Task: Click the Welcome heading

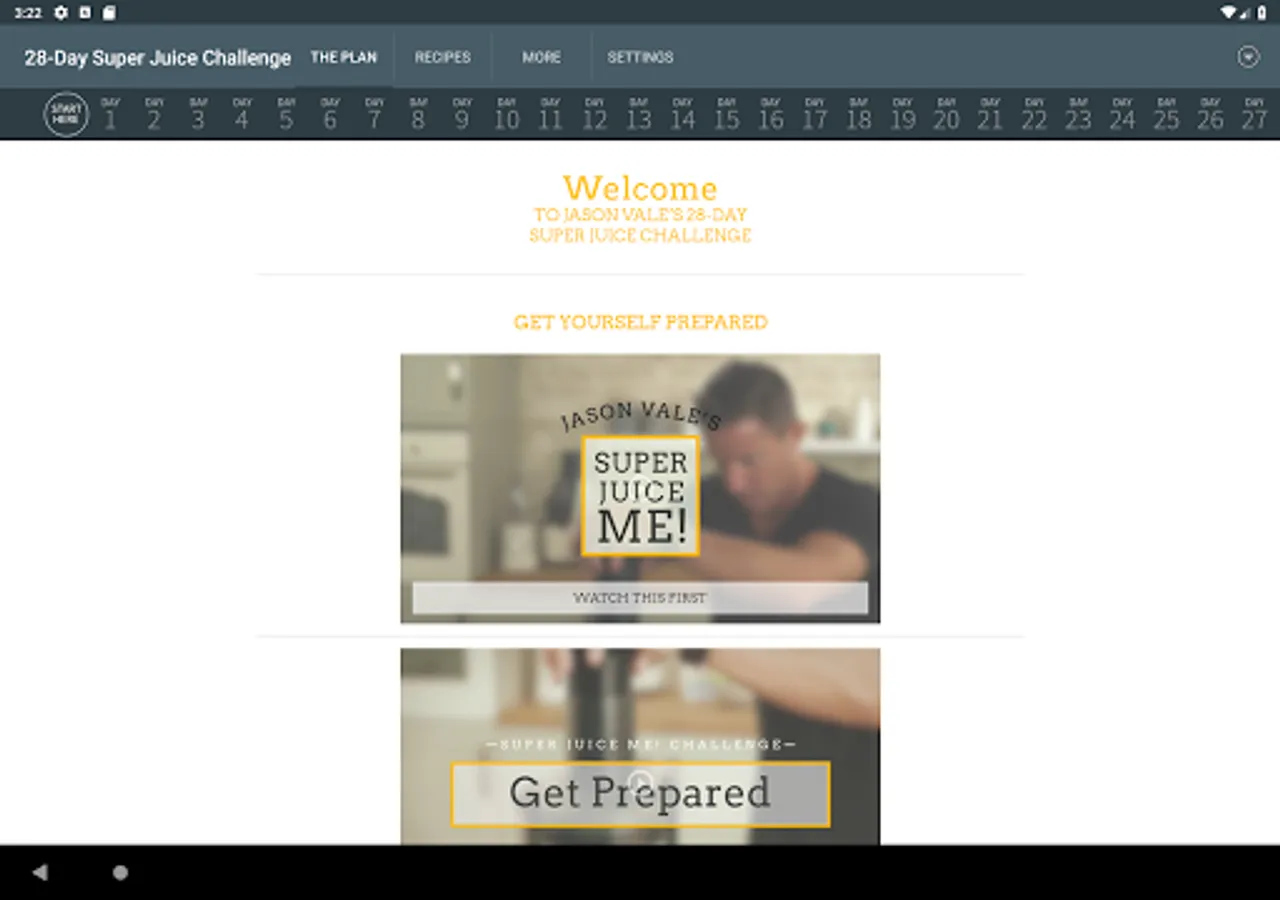Action: click(x=640, y=188)
